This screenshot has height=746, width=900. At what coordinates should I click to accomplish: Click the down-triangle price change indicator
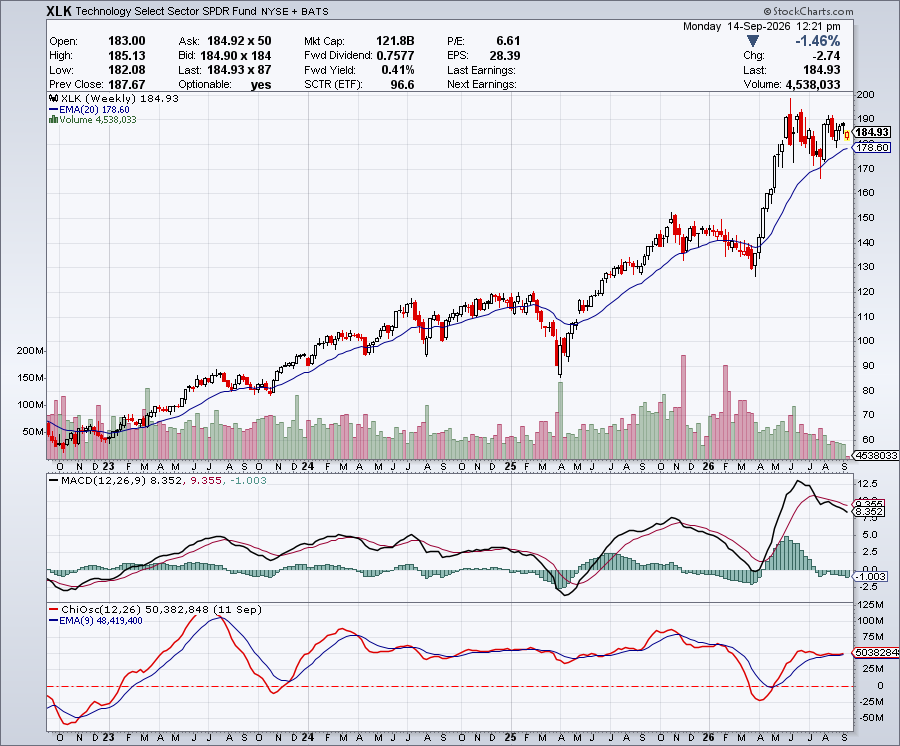(753, 41)
